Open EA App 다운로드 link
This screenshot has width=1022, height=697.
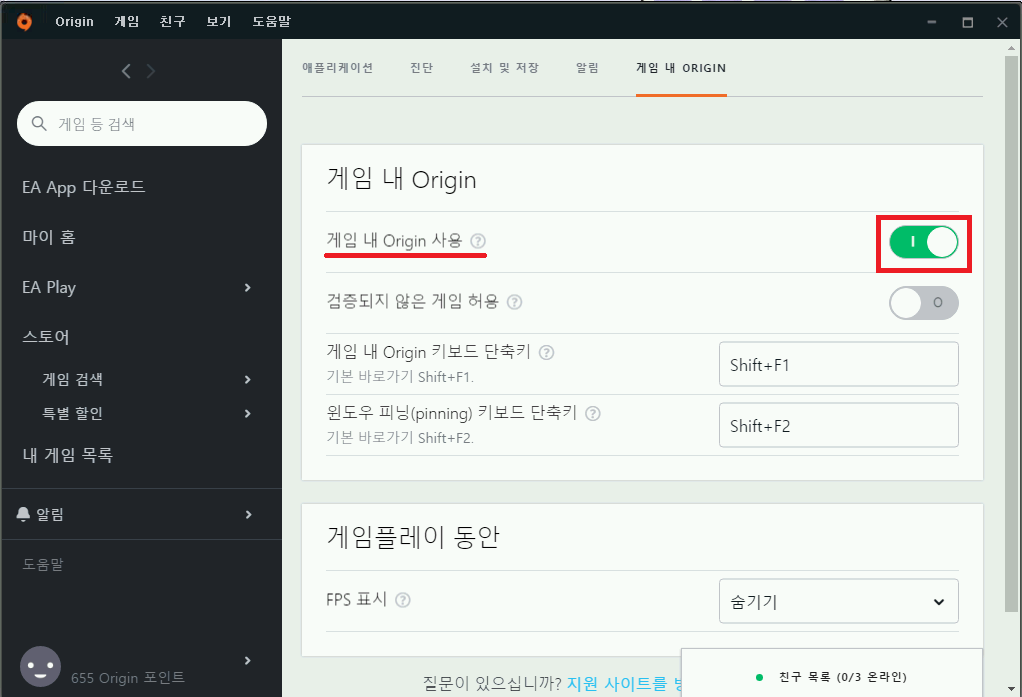pos(83,187)
